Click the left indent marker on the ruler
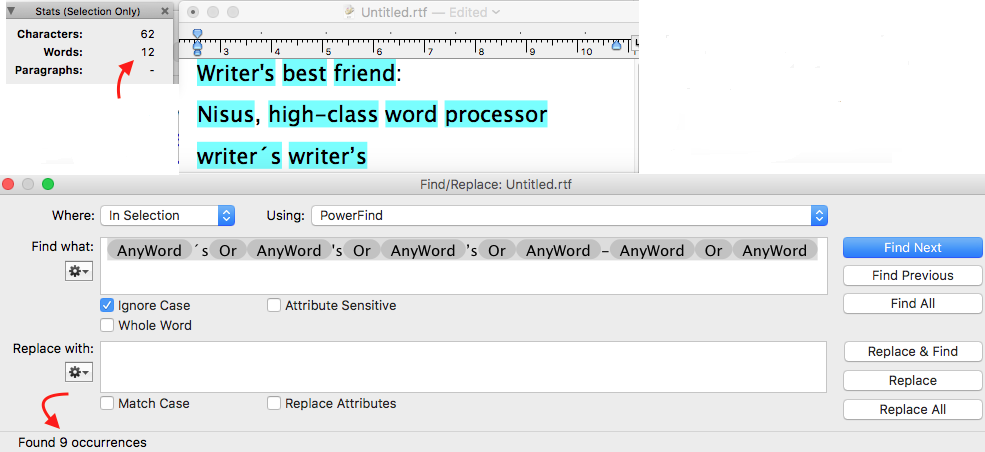The image size is (985, 452). (x=197, y=45)
